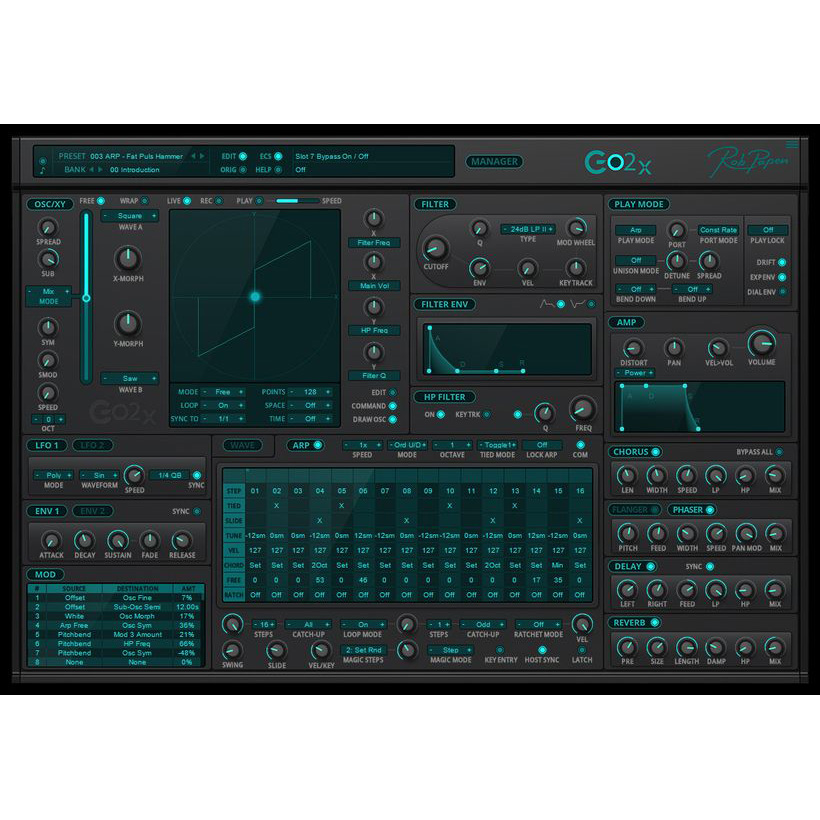Image resolution: width=820 pixels, height=820 pixels.
Task: Toggle the FREE oscillator switch
Action: point(101,201)
